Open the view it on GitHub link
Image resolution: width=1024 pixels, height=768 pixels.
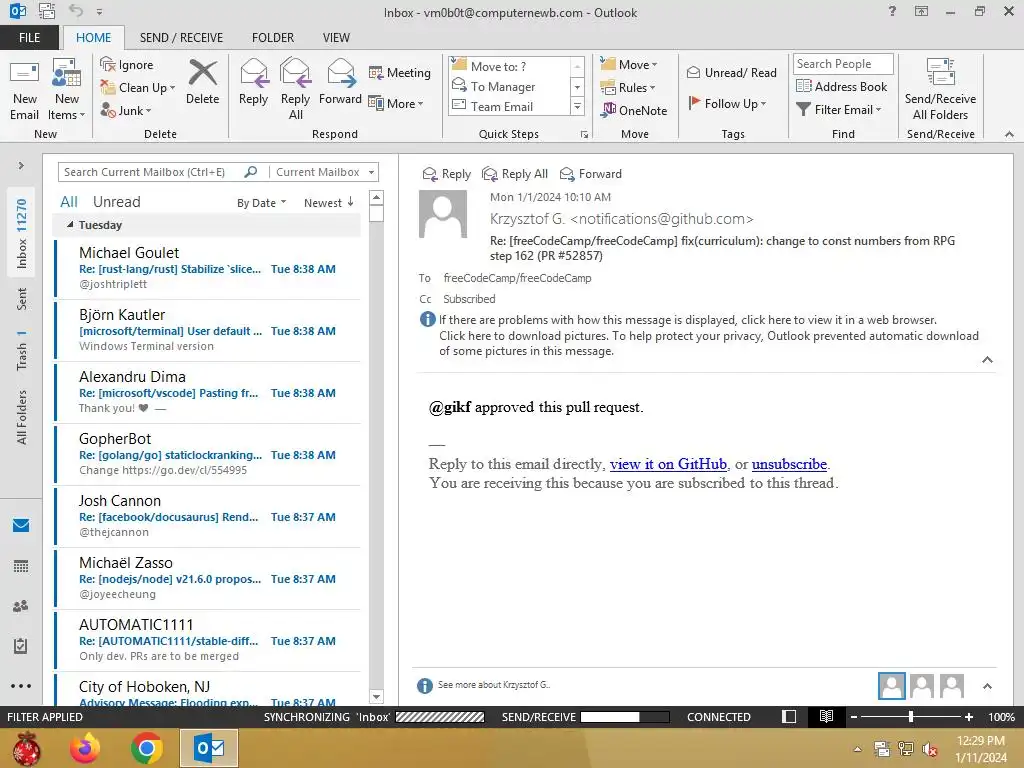coord(668,464)
